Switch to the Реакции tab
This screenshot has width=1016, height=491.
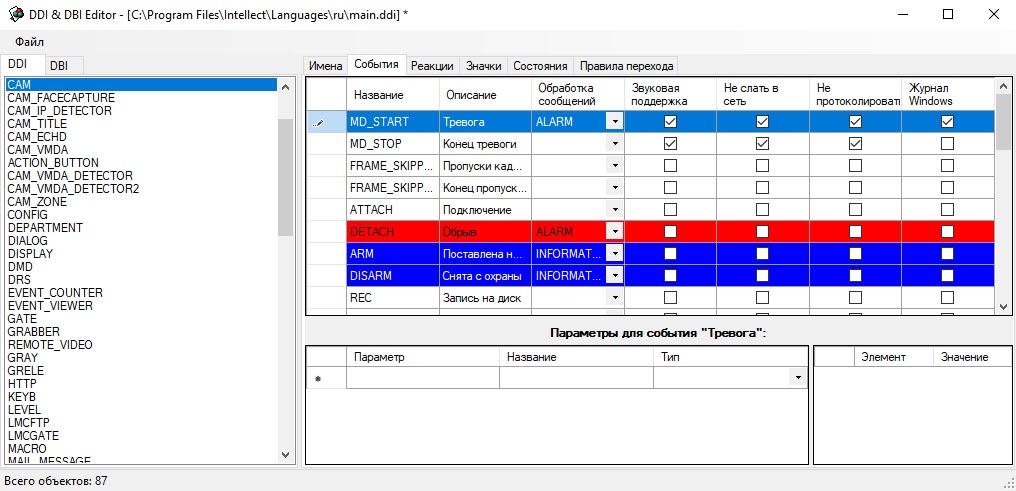pos(432,65)
